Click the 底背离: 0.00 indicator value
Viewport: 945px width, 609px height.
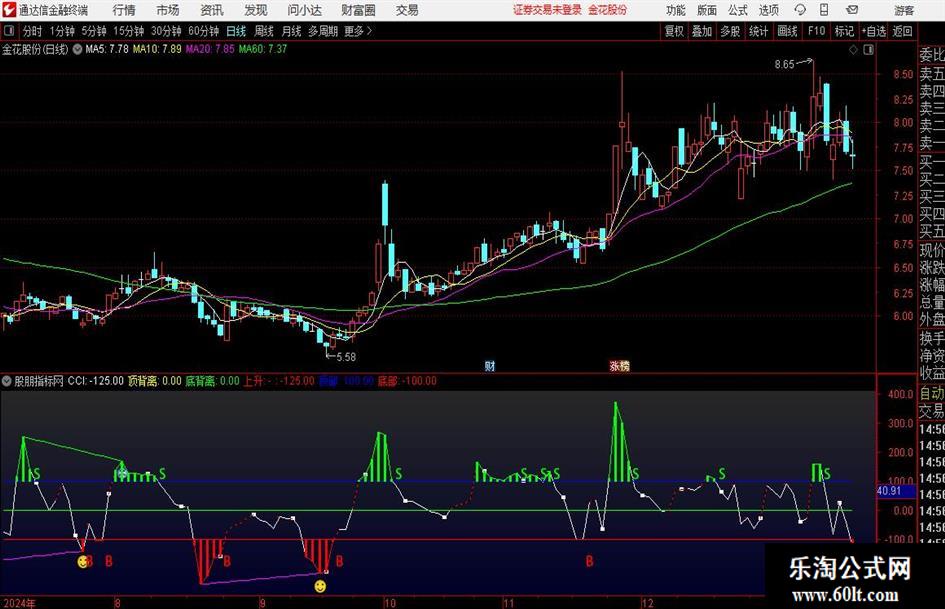(x=212, y=381)
